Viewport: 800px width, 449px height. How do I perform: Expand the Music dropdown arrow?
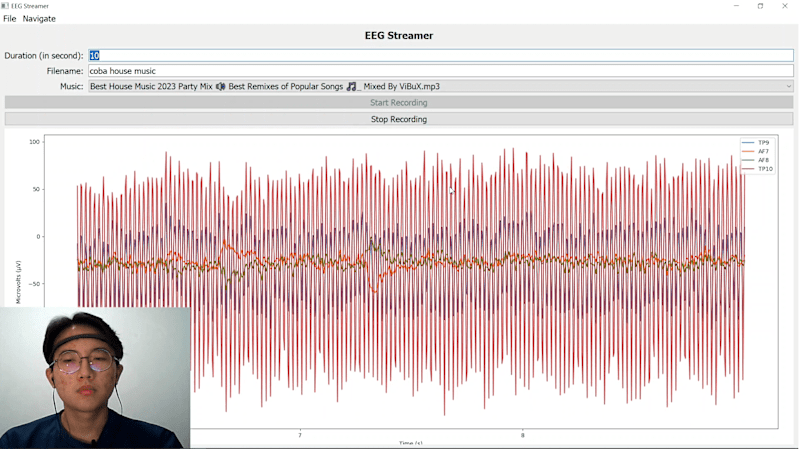(788, 86)
